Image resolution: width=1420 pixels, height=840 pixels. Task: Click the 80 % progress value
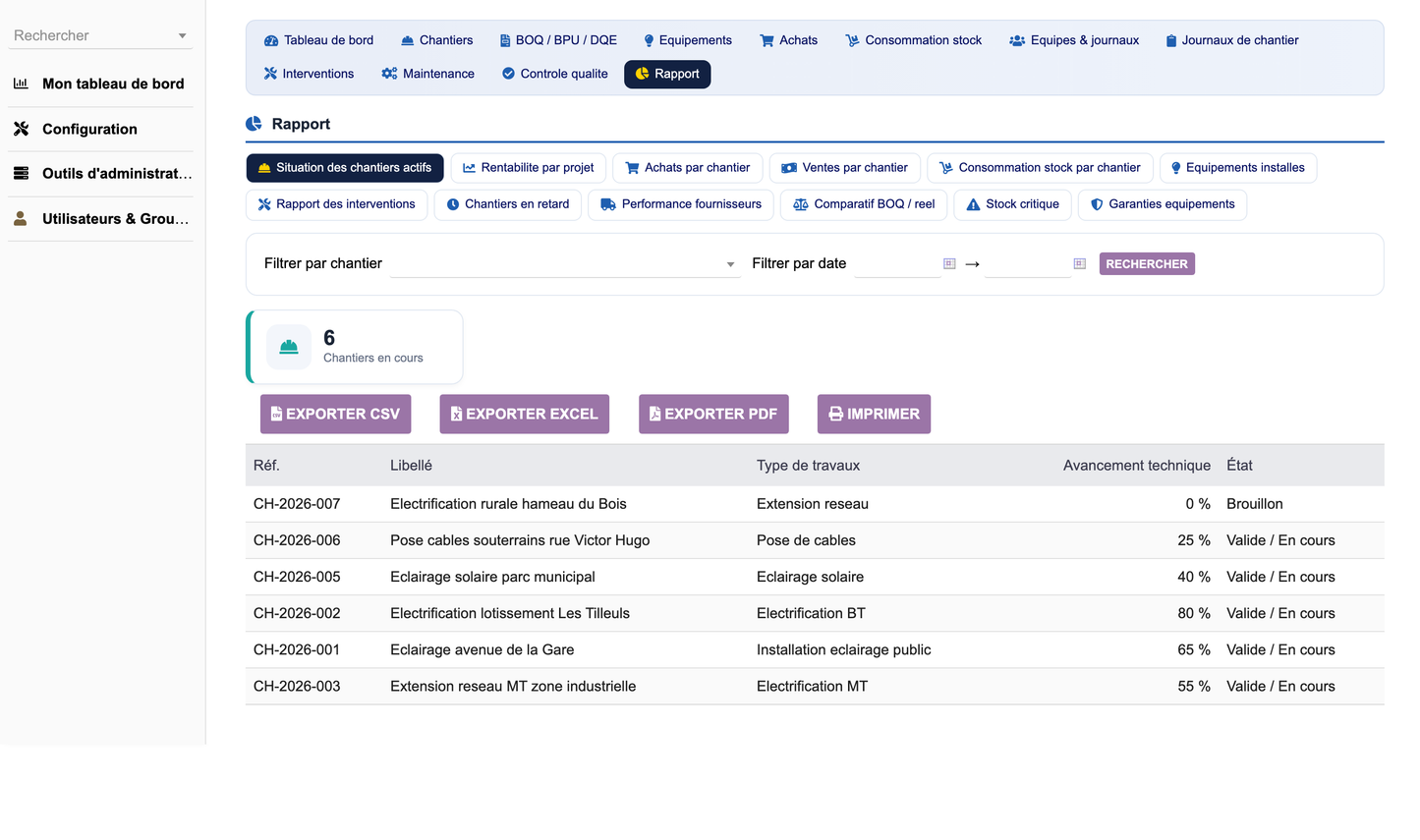(1194, 613)
